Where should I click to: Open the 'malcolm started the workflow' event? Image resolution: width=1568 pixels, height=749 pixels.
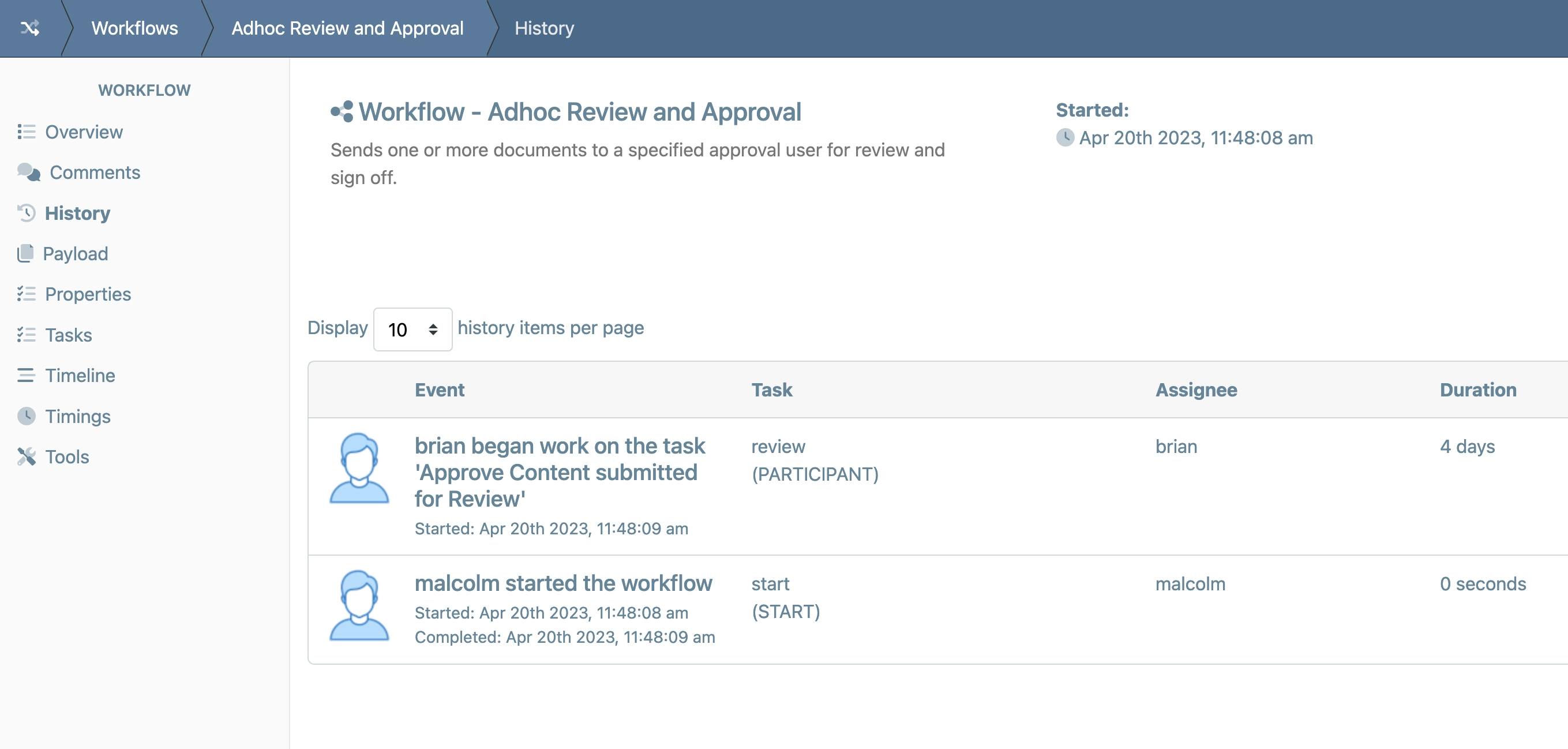(x=562, y=583)
